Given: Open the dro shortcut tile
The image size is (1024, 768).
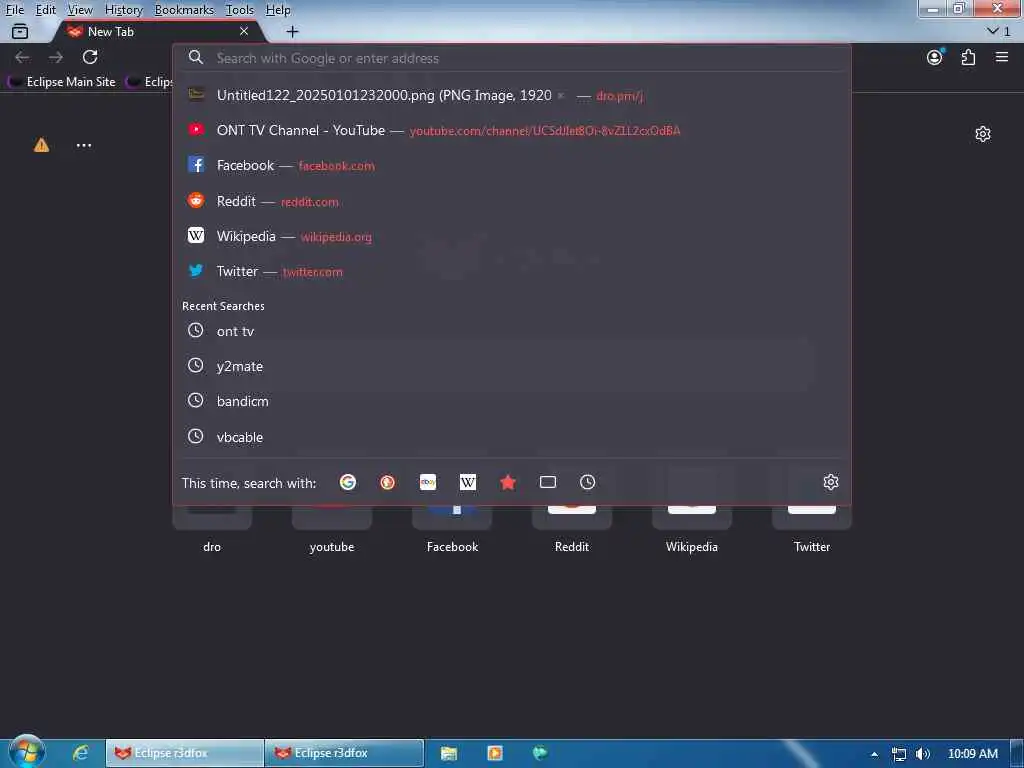Looking at the screenshot, I should [x=212, y=530].
